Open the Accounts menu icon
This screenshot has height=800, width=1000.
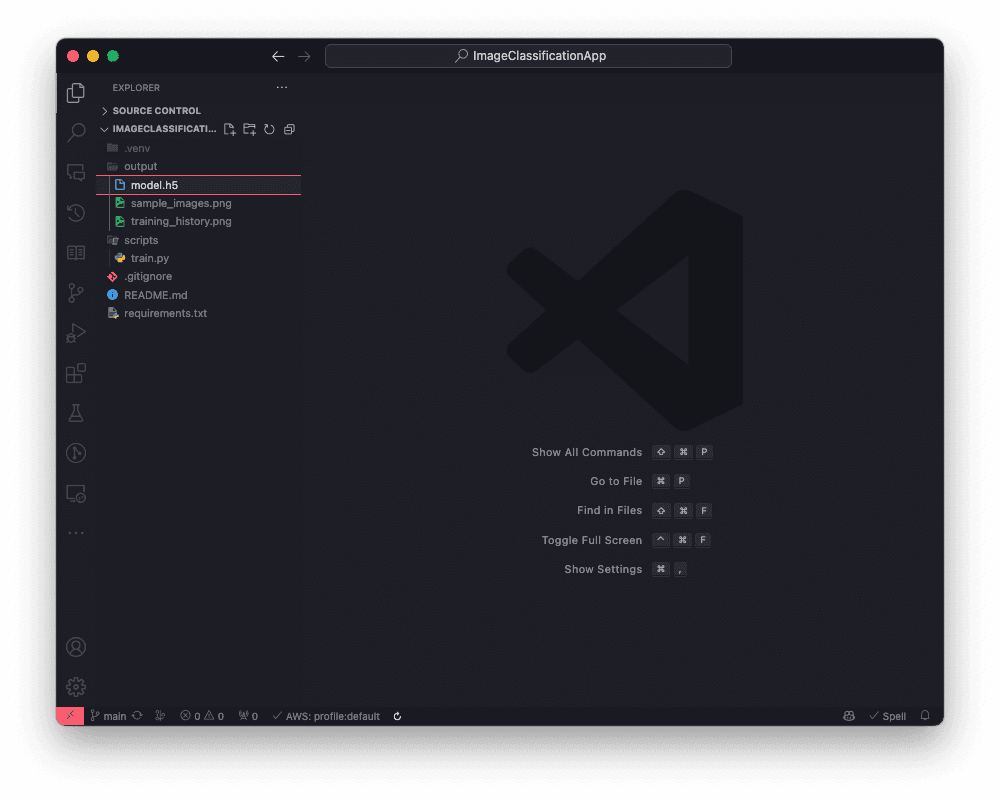coord(76,647)
